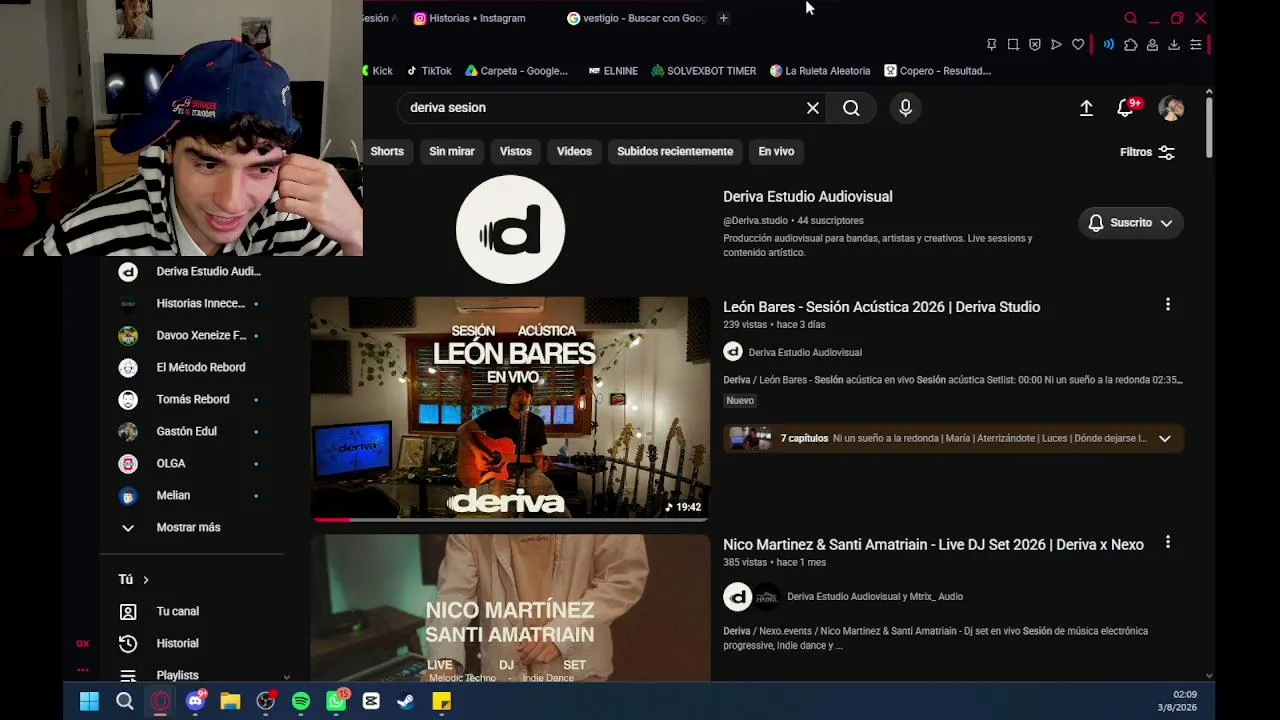Open the Carpeta Google Drive bookmark
The height and width of the screenshot is (720, 1280).
516,71
